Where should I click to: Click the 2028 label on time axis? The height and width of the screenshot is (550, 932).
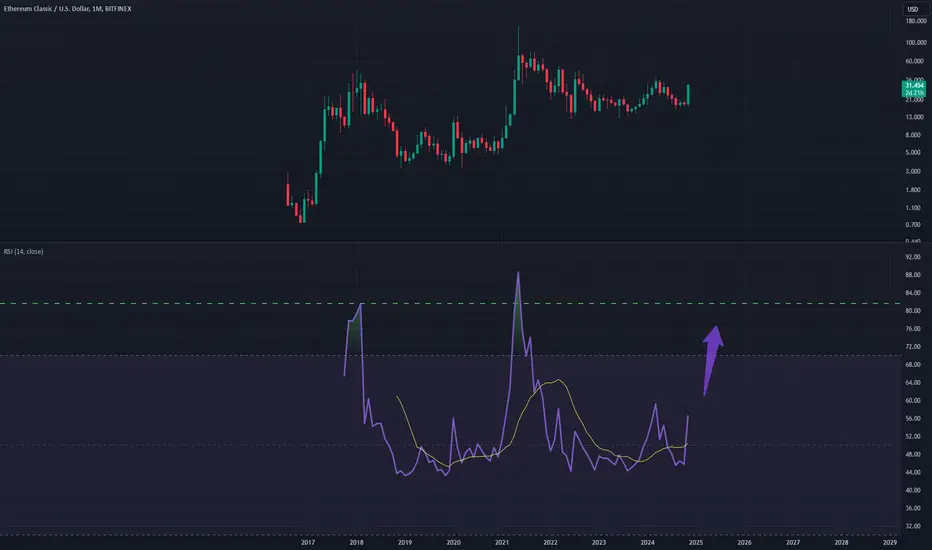[x=842, y=542]
